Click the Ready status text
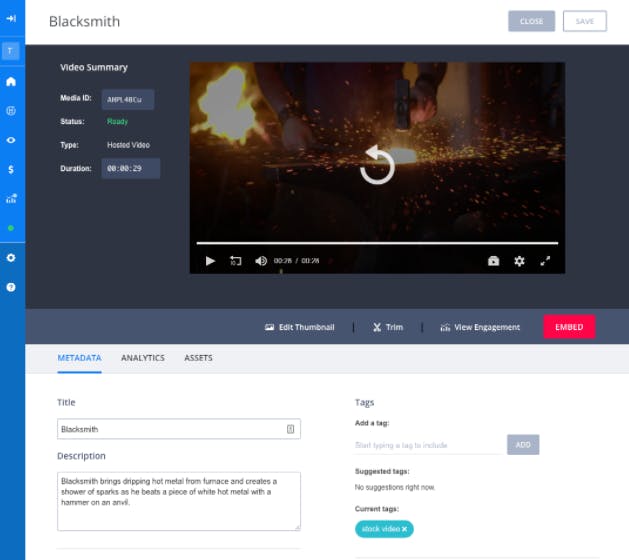This screenshot has width=629, height=560. click(118, 122)
